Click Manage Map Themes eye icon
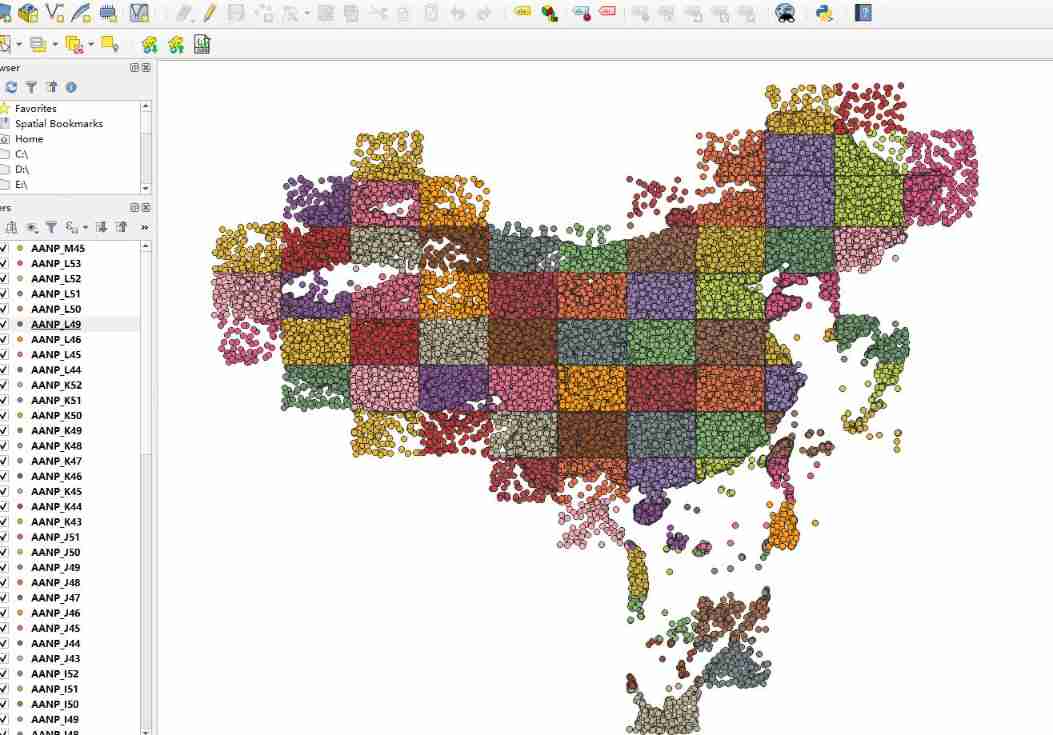 tap(32, 228)
